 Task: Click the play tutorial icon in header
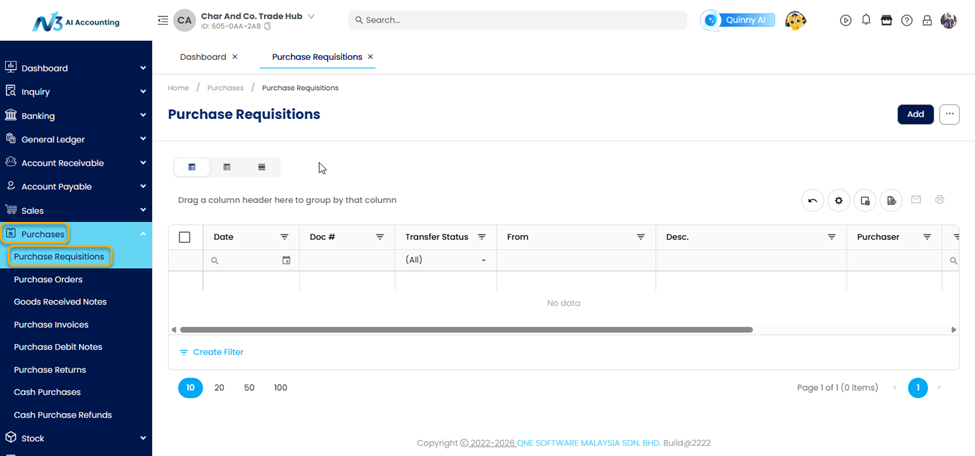point(845,21)
